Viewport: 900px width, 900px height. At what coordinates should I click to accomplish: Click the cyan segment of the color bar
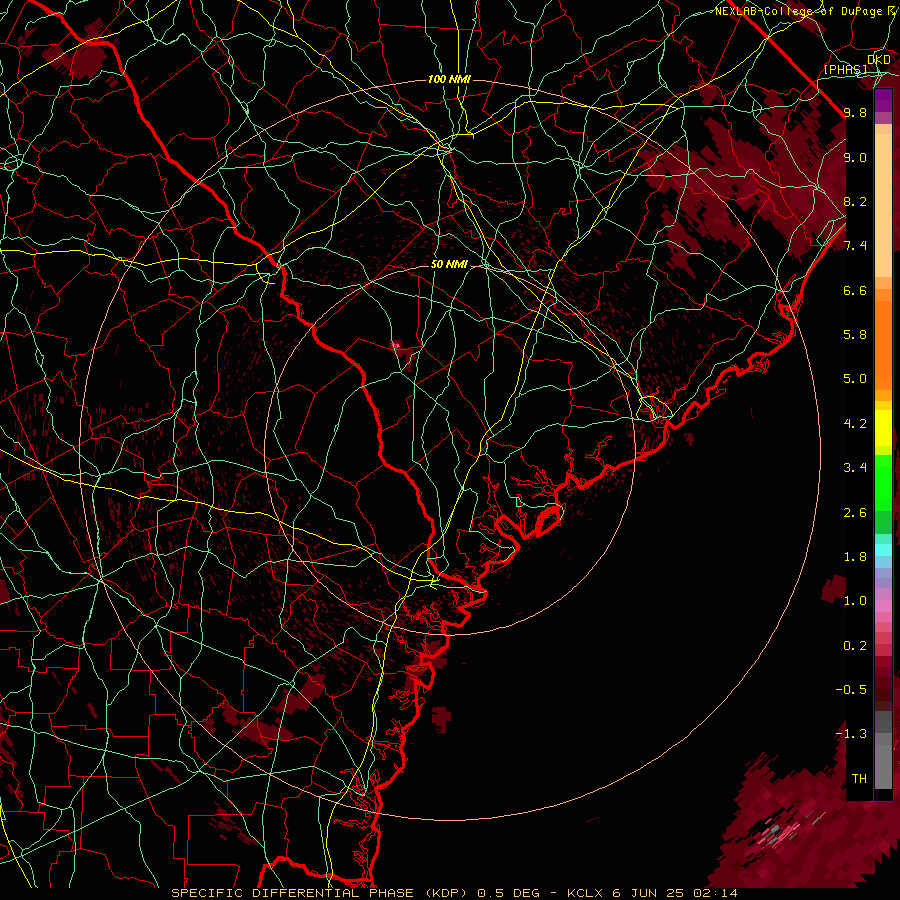pyautogui.click(x=883, y=549)
